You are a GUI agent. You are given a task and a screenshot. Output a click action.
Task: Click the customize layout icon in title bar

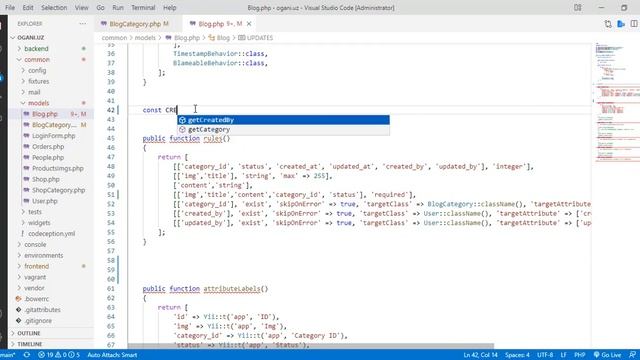point(578,8)
